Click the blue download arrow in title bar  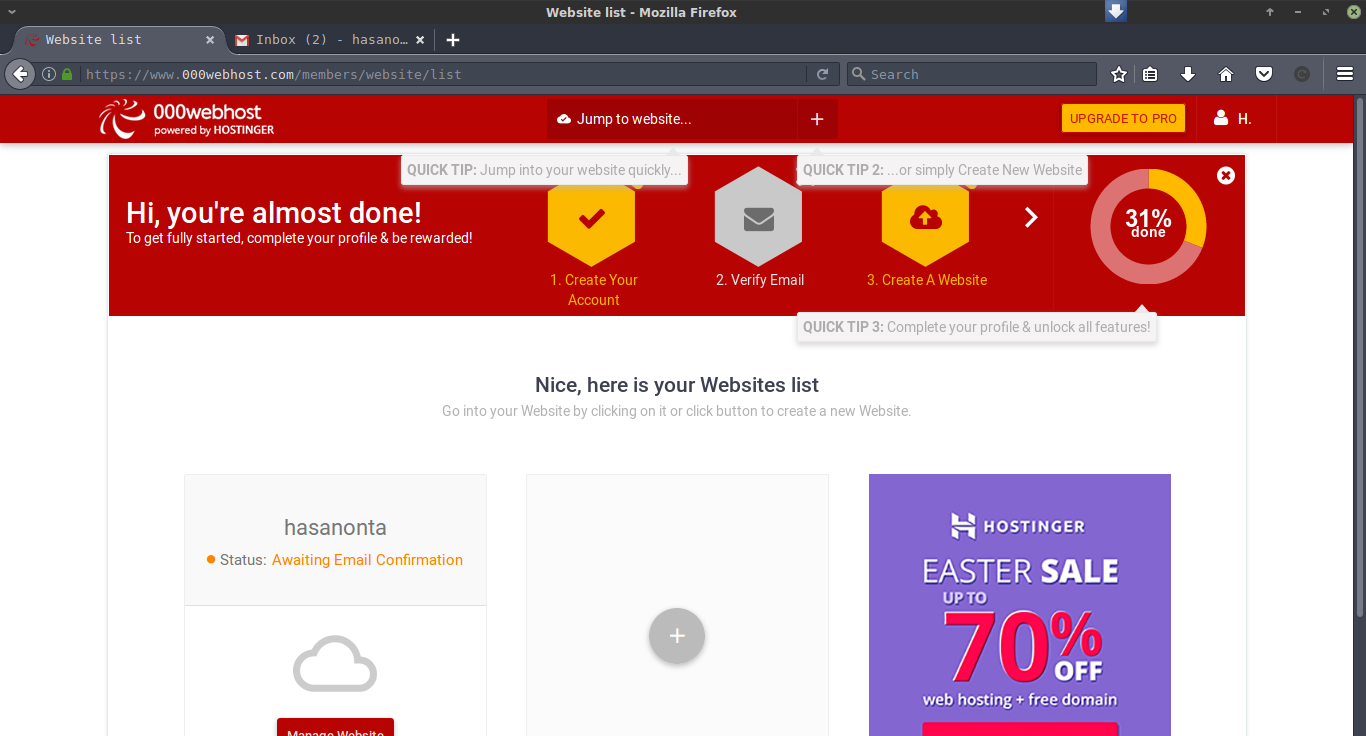[1116, 11]
